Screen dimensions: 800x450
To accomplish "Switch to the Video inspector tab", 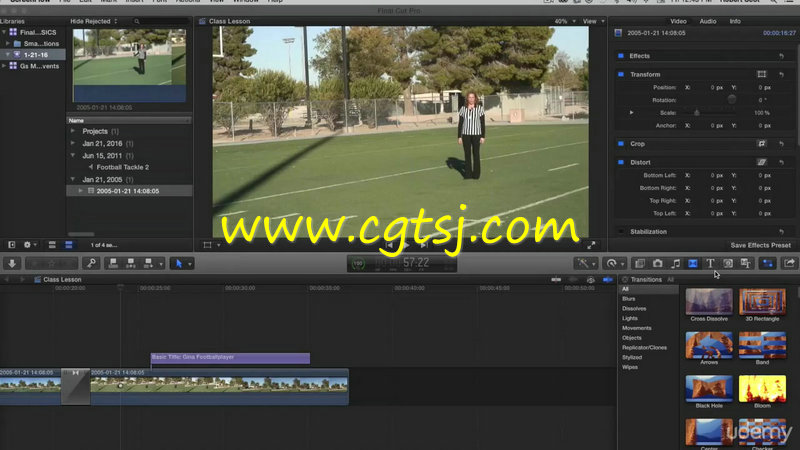I will click(x=678, y=21).
